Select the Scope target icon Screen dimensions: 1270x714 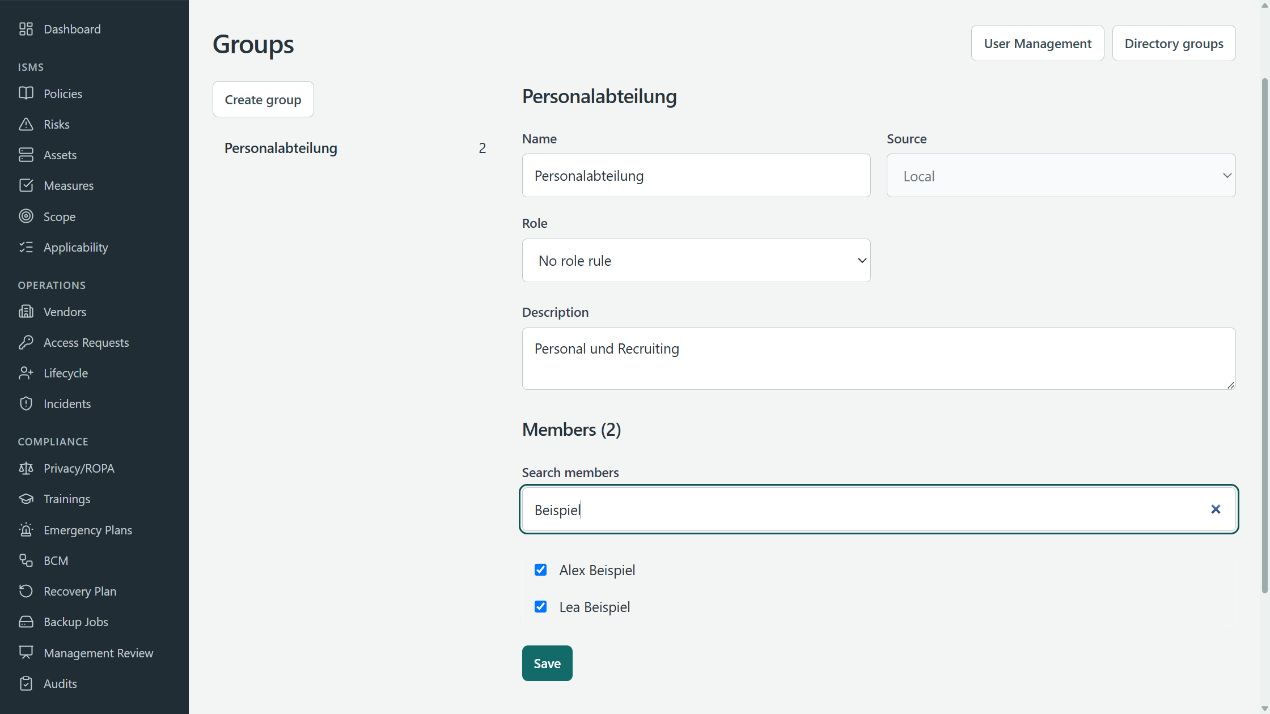(26, 216)
